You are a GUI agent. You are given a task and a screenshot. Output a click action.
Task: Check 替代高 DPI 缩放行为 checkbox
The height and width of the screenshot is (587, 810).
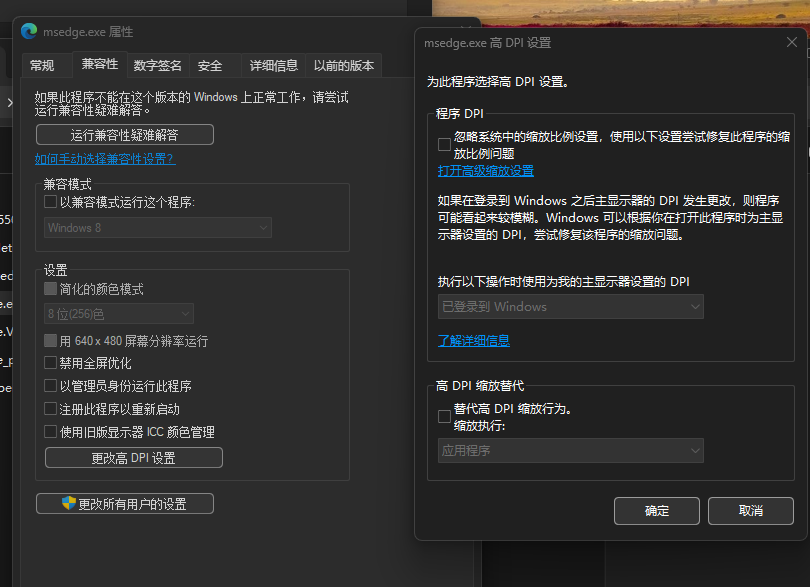[x=444, y=416]
